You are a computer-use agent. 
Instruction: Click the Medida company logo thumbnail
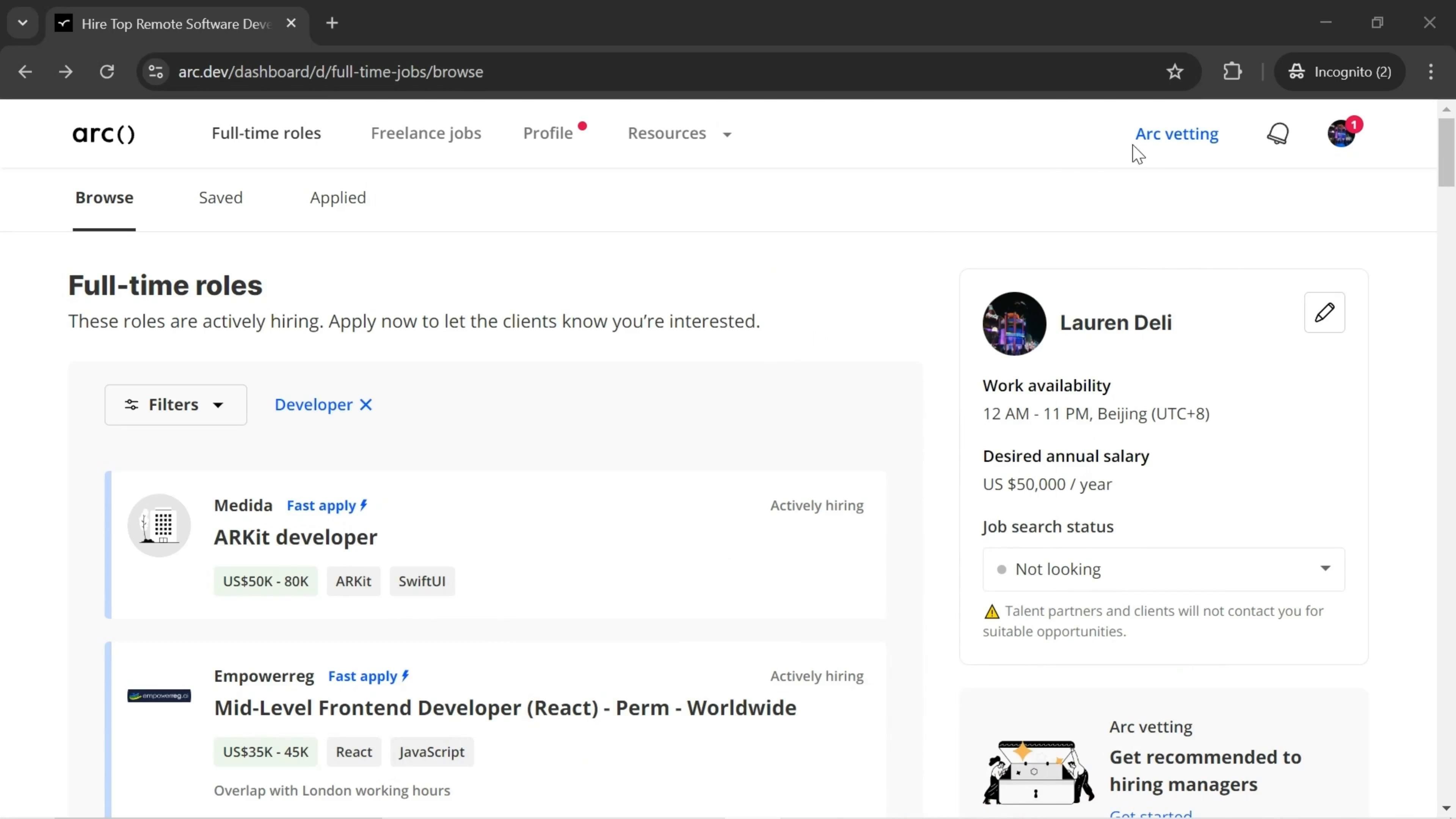pyautogui.click(x=159, y=526)
